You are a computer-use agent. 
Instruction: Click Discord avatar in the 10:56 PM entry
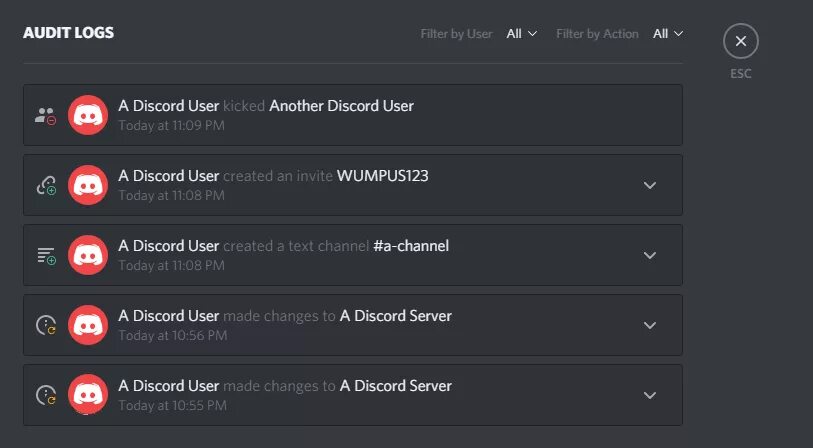88,325
